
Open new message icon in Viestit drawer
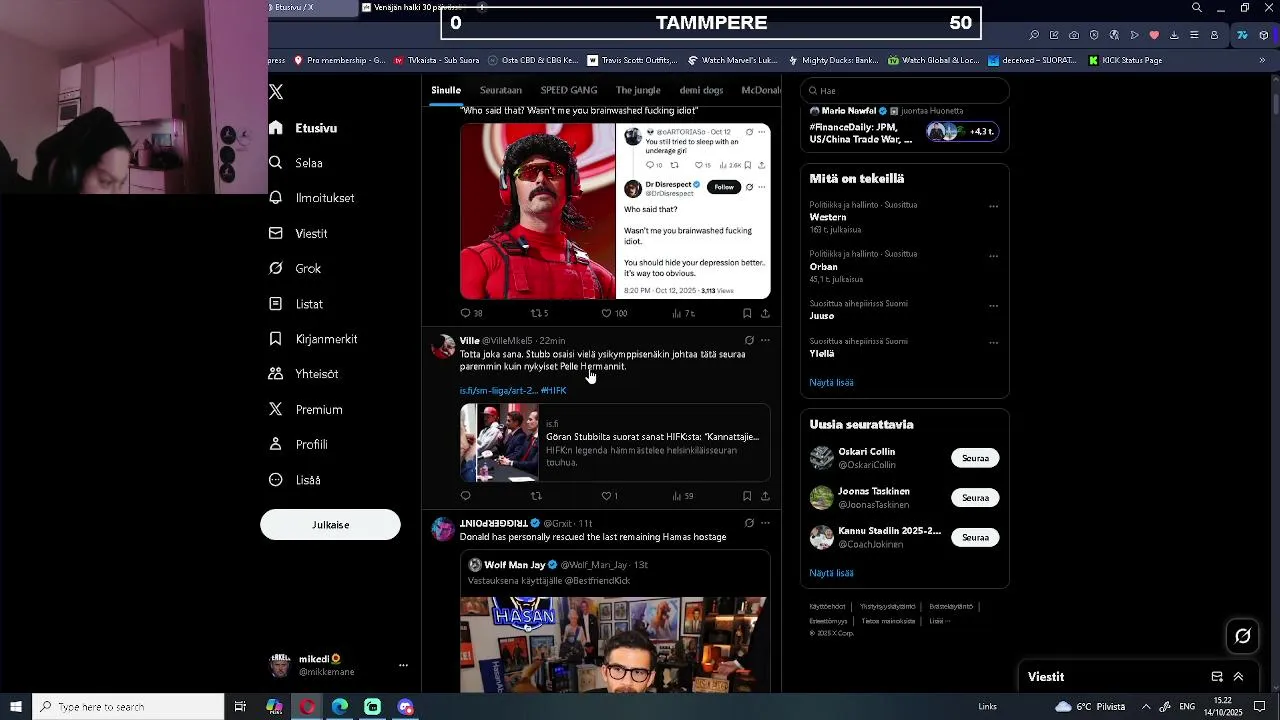click(1217, 677)
